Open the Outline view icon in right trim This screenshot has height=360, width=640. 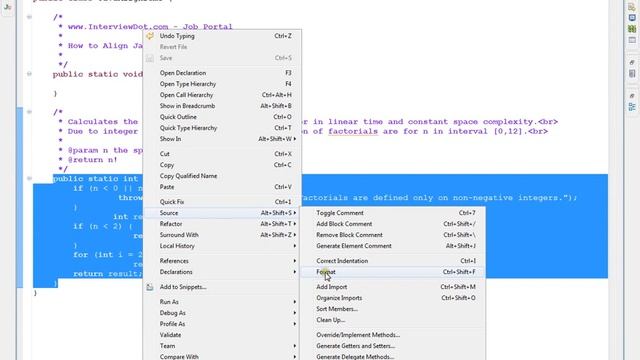pyautogui.click(x=632, y=107)
